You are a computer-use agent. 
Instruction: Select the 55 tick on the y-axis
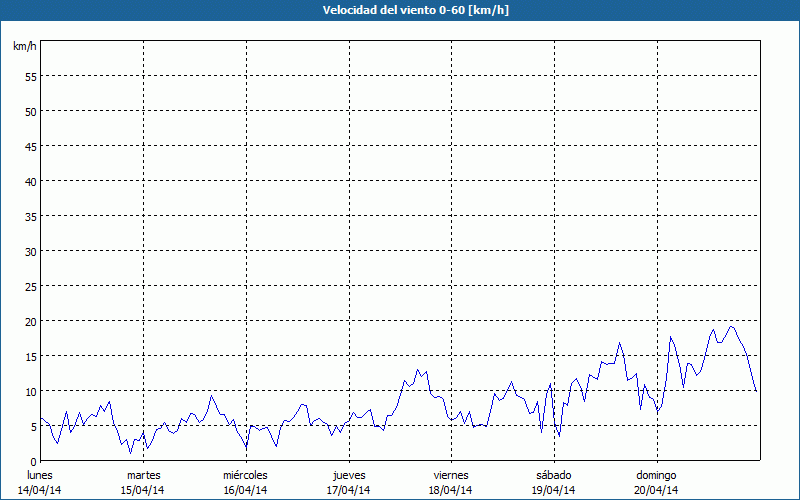[30, 76]
